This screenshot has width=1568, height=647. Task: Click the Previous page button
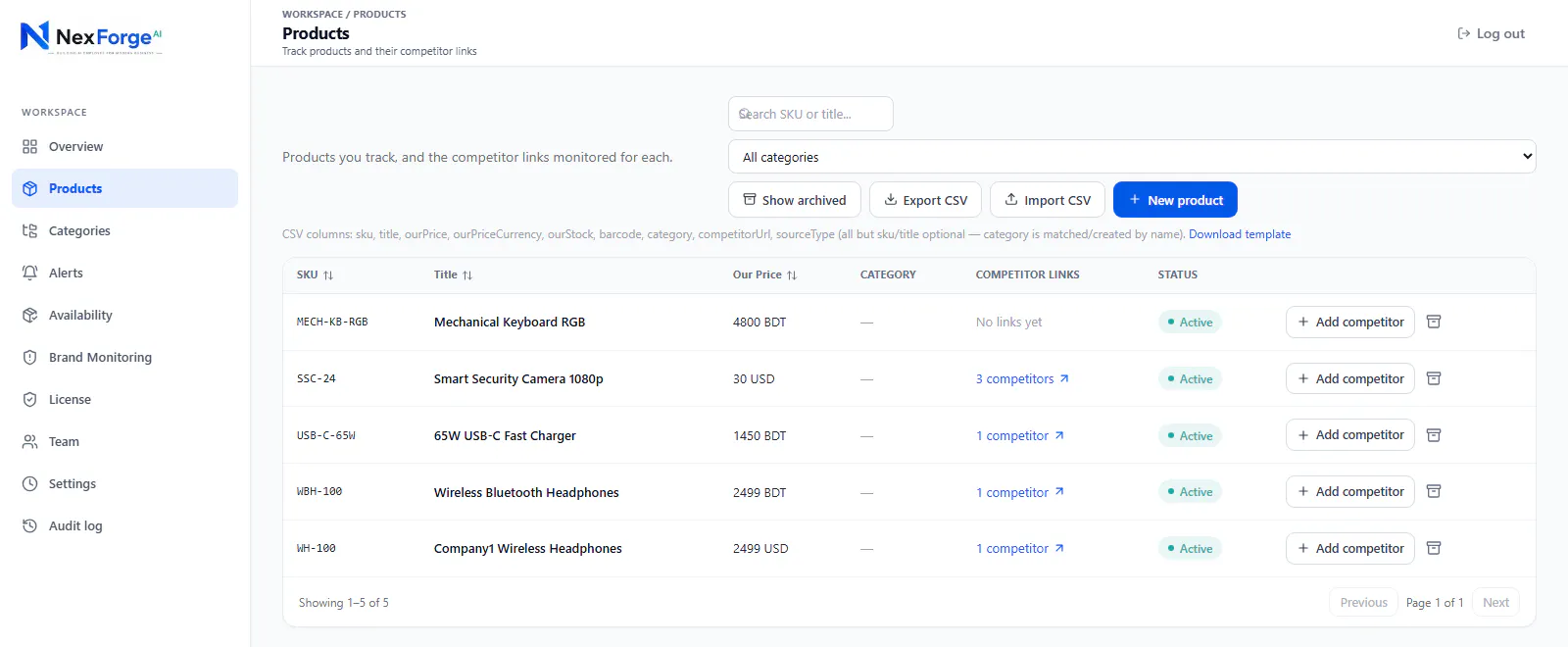(1363, 602)
